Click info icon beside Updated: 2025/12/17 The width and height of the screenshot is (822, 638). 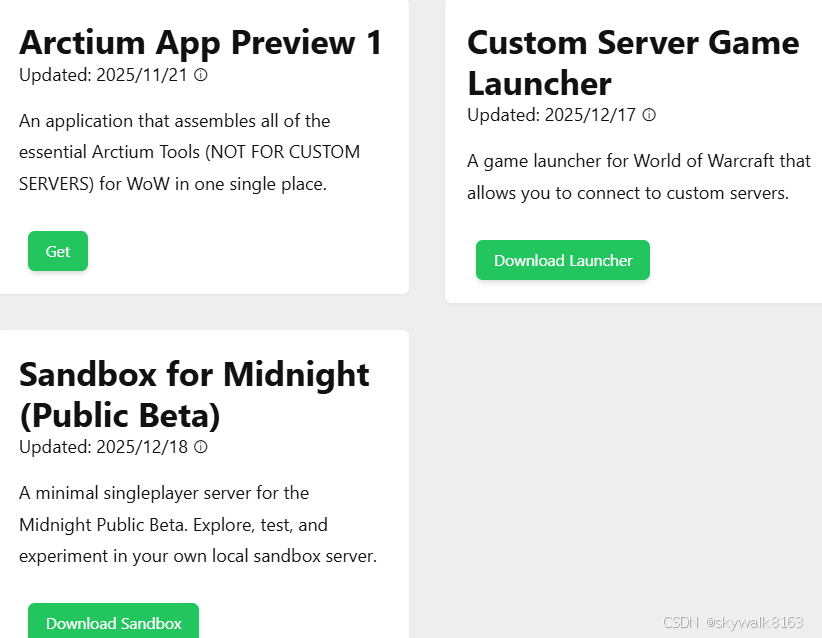(649, 115)
